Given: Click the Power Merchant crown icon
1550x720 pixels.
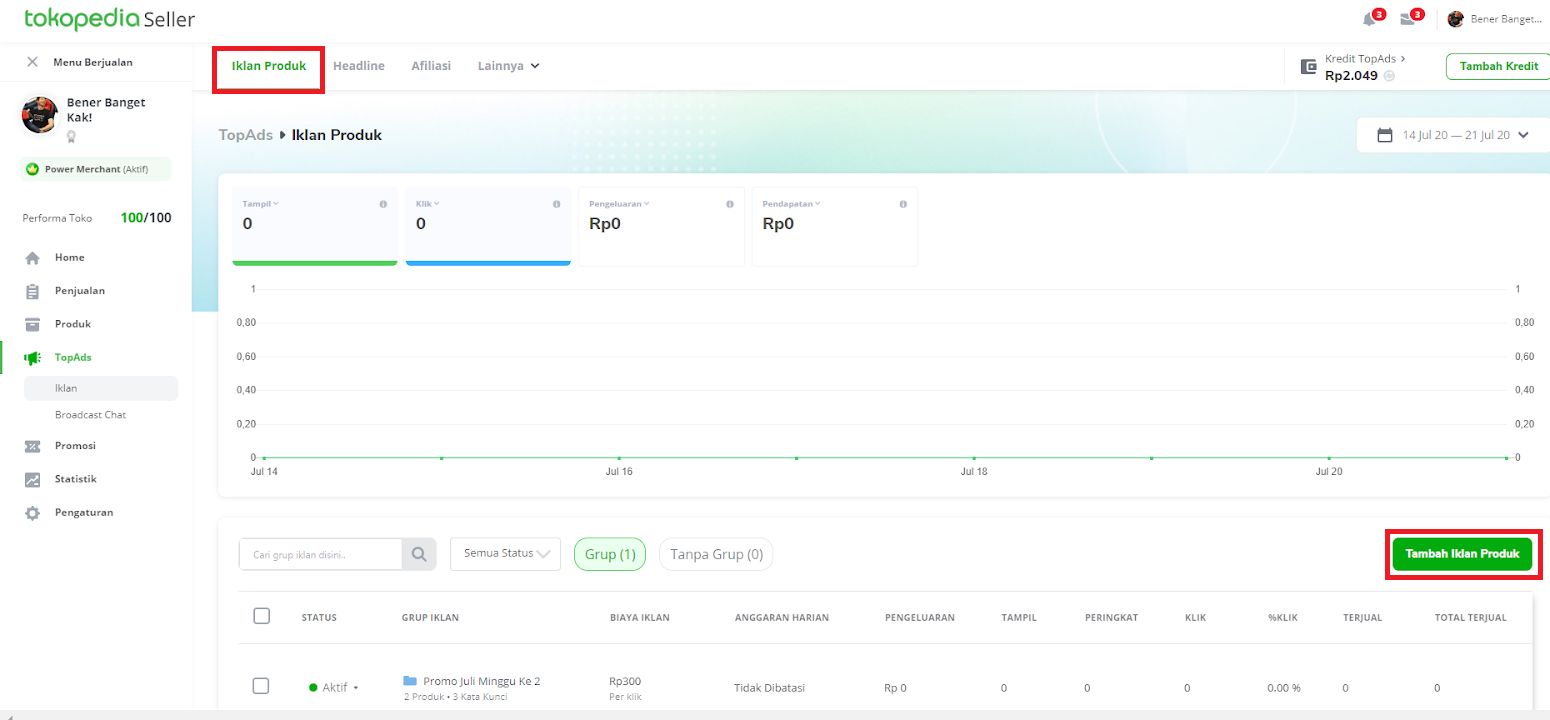Looking at the screenshot, I should 33,169.
